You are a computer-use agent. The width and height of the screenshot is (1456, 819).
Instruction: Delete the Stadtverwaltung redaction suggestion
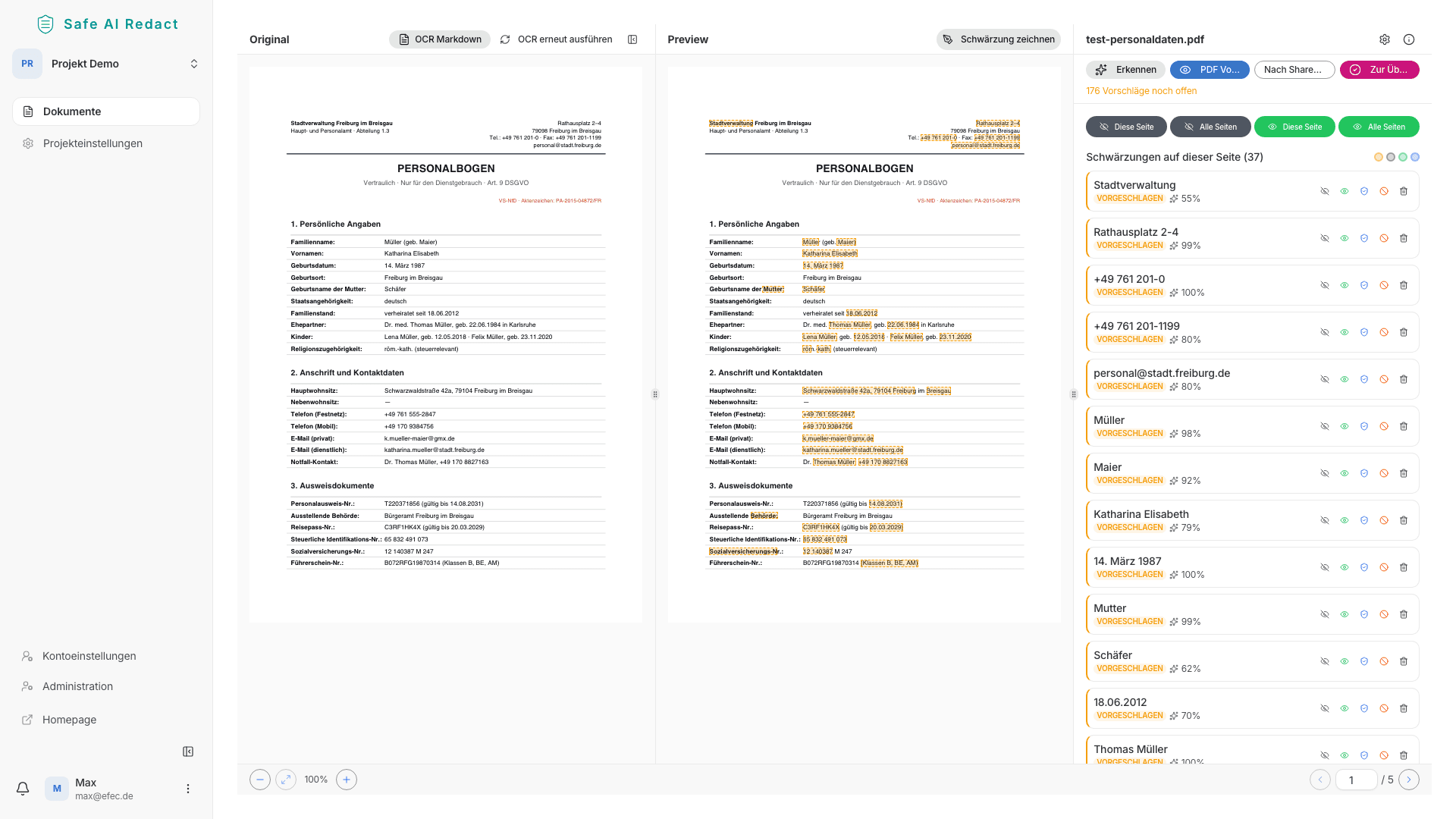(x=1404, y=191)
